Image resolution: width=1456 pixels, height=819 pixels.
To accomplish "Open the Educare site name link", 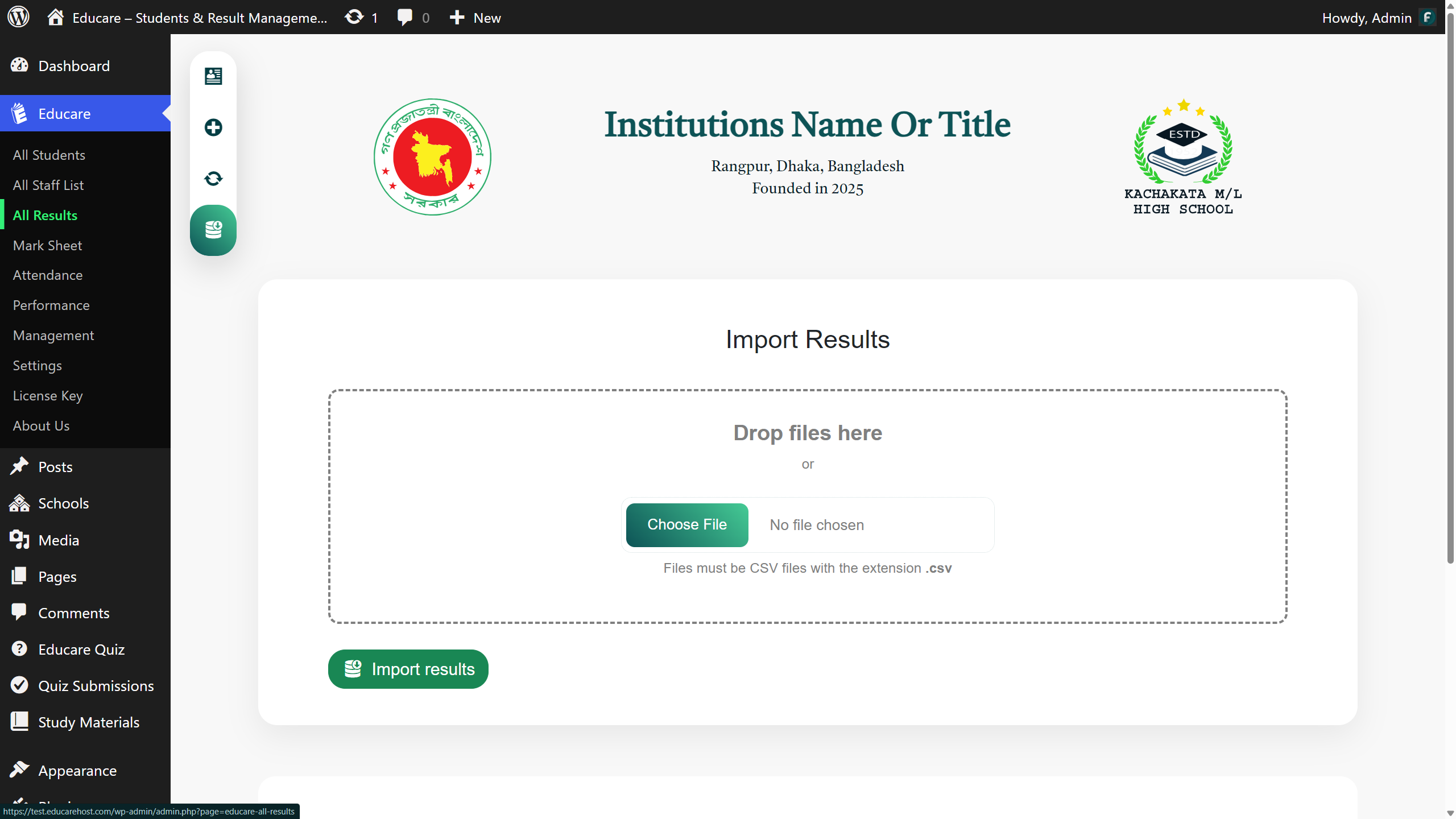I will coord(200,18).
